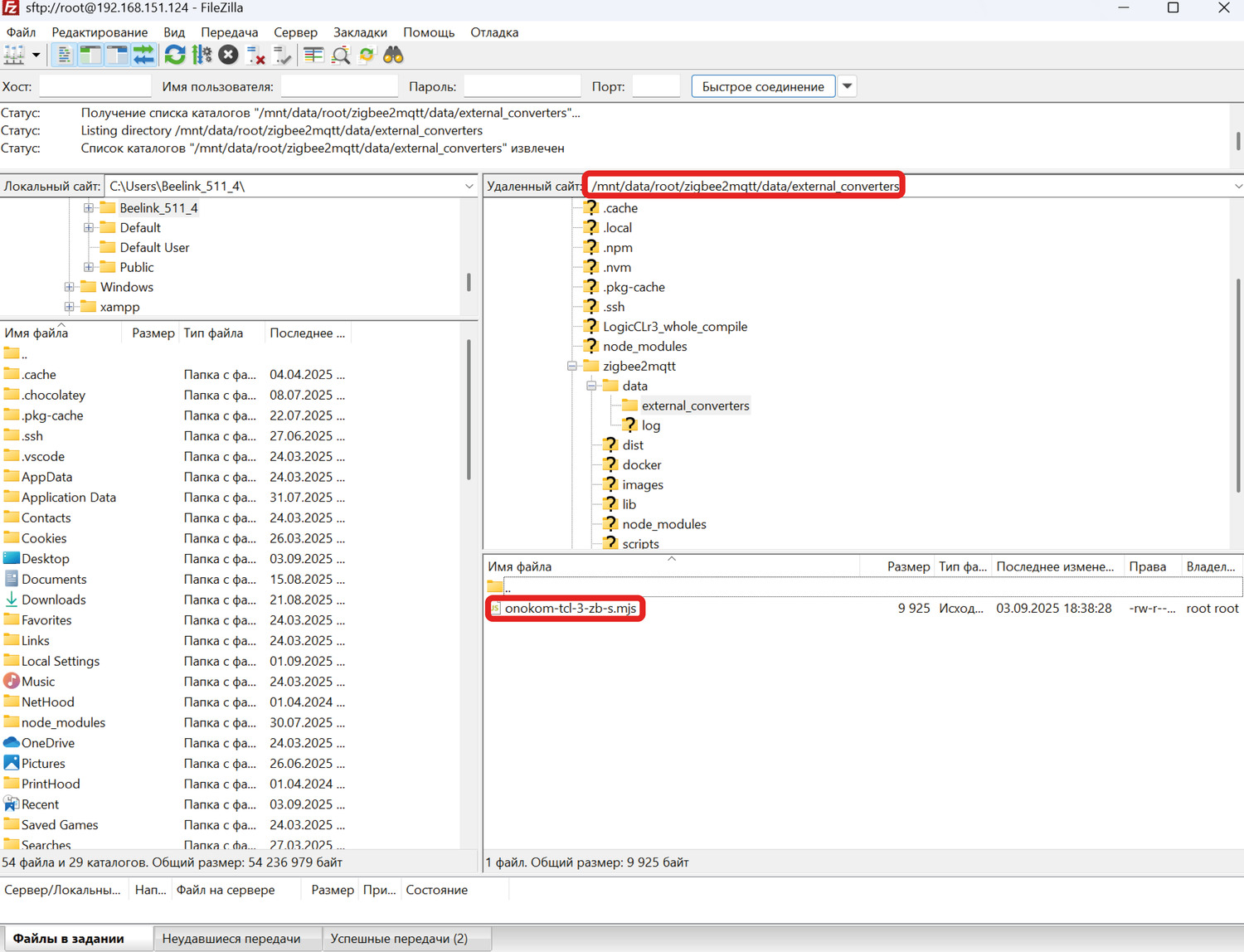Image resolution: width=1244 pixels, height=952 pixels.
Task: Open the quick connect history dropdown
Action: (x=847, y=86)
